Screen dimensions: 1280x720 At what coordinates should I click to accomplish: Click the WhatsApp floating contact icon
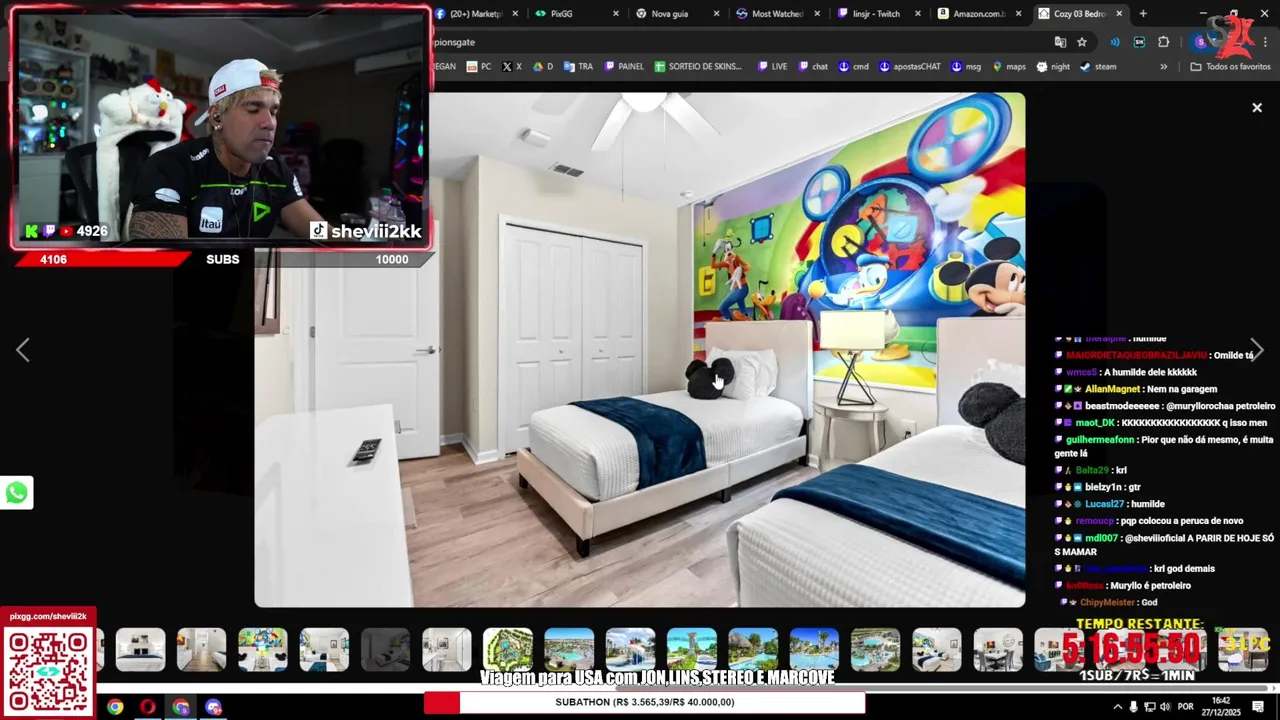point(16,492)
